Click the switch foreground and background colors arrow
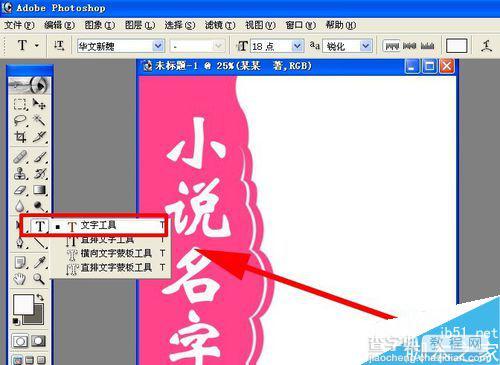 (x=40, y=297)
